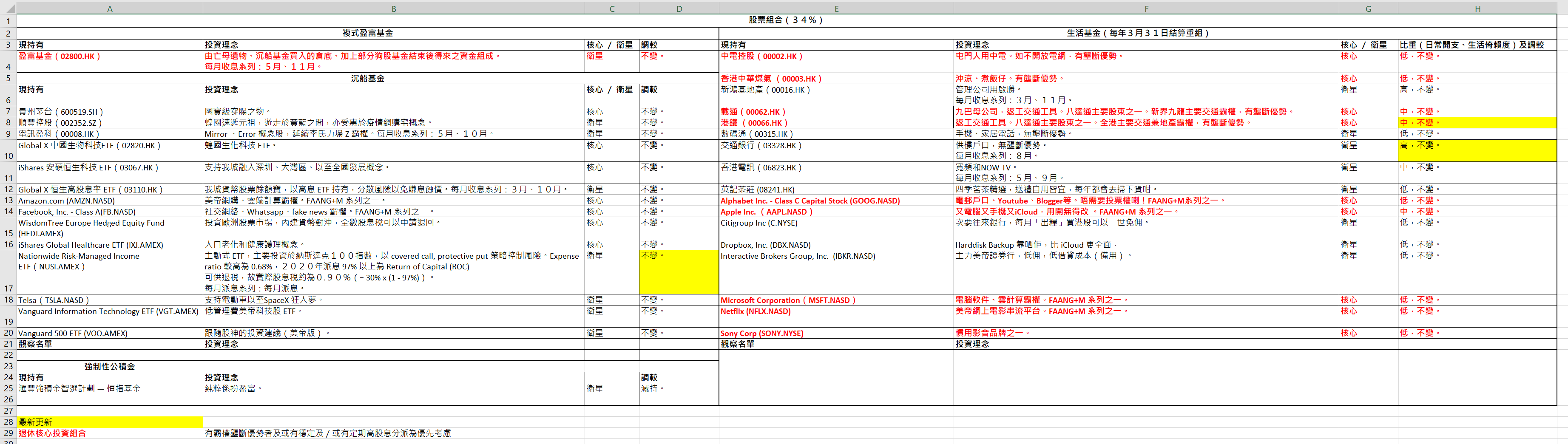1568x444 pixels.
Task: Select Global X 恒生高股息率 ETF cell
Action: pos(110,189)
